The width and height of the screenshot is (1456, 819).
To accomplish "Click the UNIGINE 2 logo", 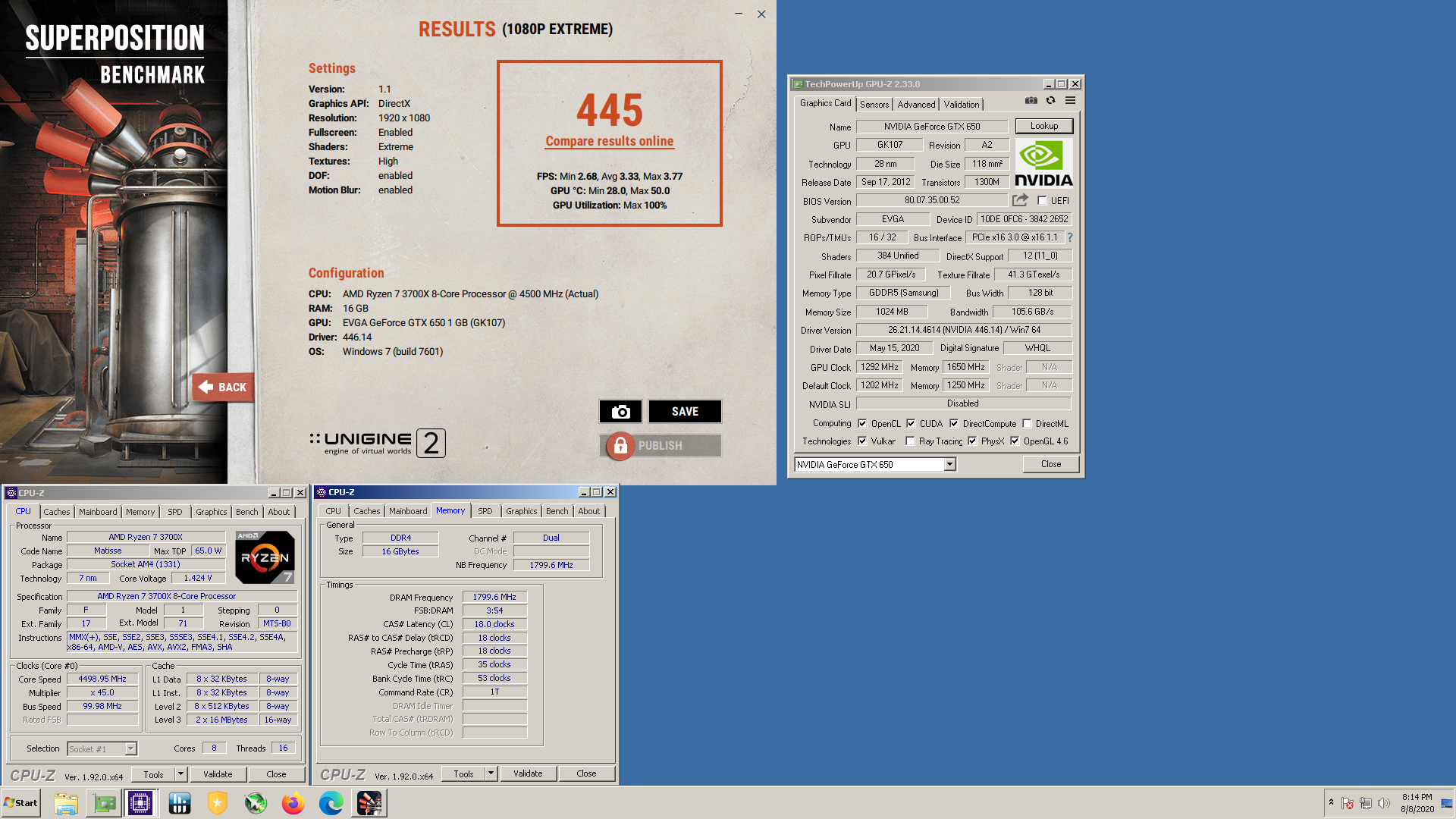I will pyautogui.click(x=377, y=443).
